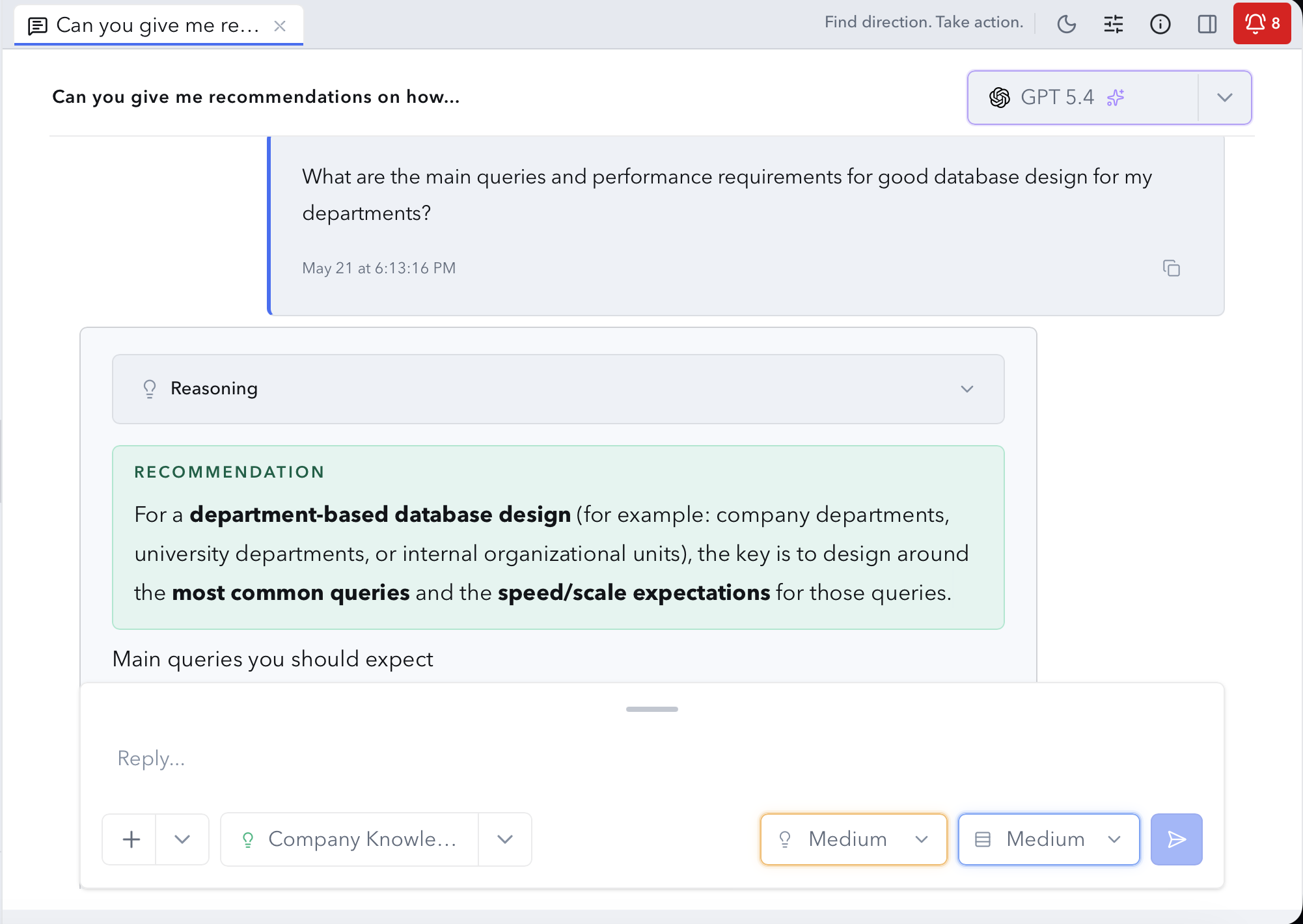This screenshot has height=924, width=1303.
Task: Click 'Main queries you should expect' text
Action: pos(273,659)
